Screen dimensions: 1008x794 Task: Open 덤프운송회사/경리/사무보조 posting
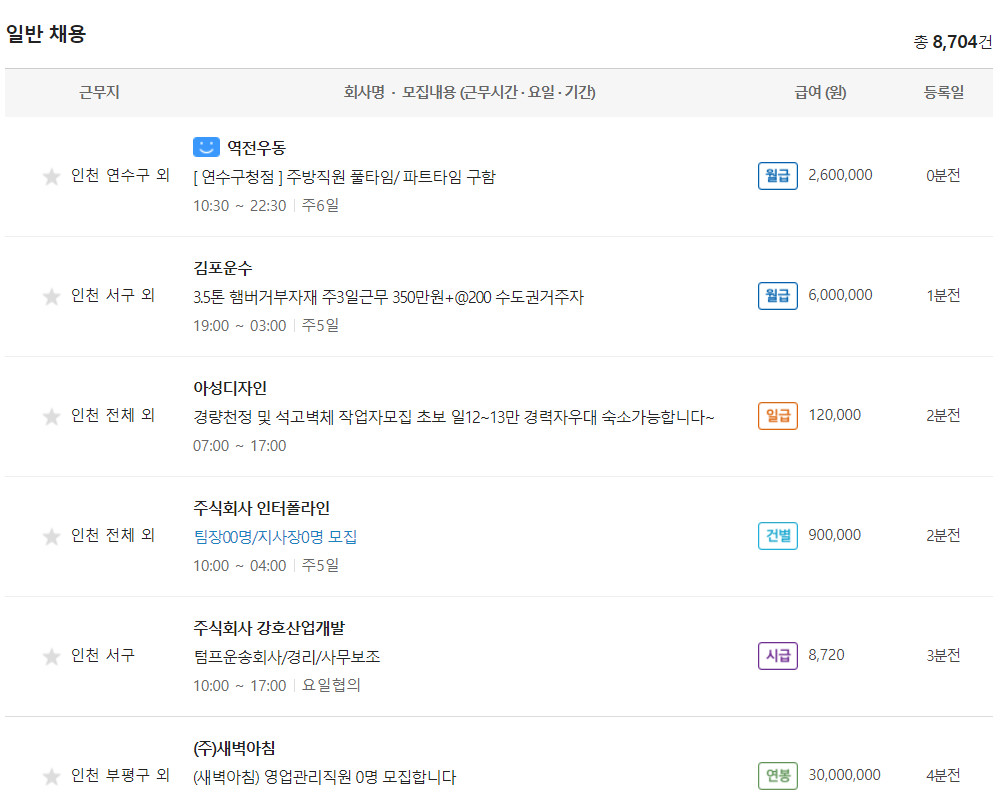click(287, 657)
